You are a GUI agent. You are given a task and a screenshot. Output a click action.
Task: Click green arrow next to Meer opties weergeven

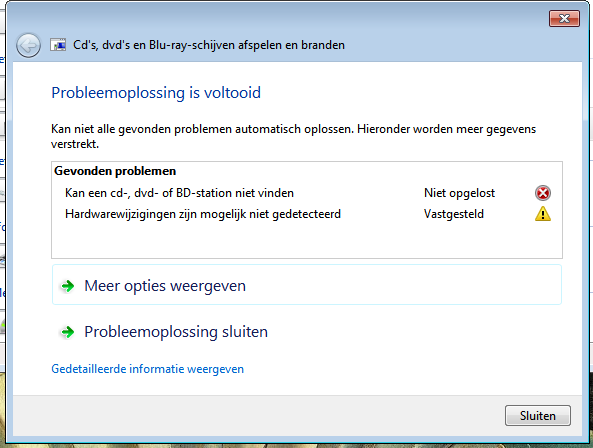coord(68,286)
